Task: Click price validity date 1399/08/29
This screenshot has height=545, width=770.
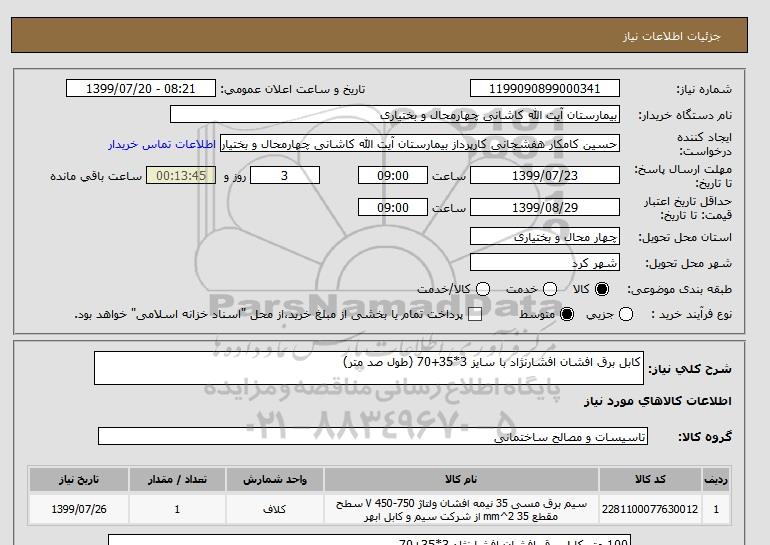Action: click(545, 207)
